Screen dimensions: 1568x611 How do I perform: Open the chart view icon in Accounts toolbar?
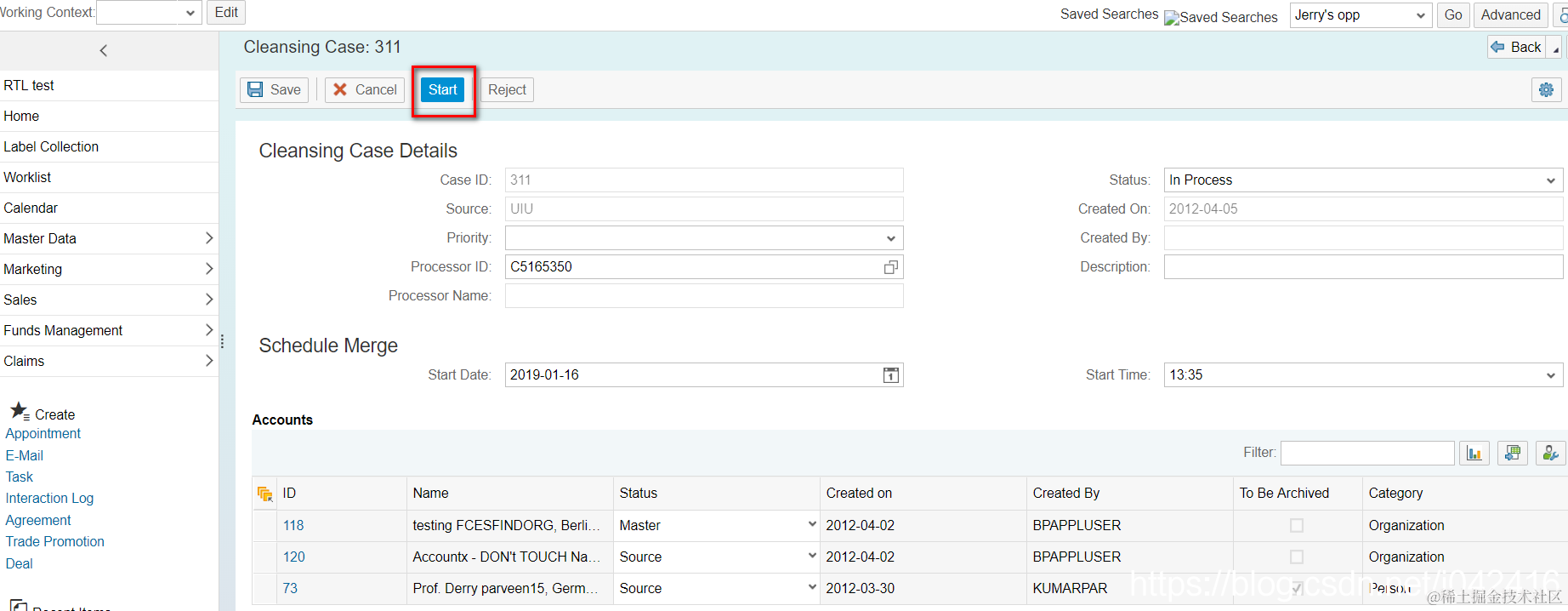[1474, 453]
